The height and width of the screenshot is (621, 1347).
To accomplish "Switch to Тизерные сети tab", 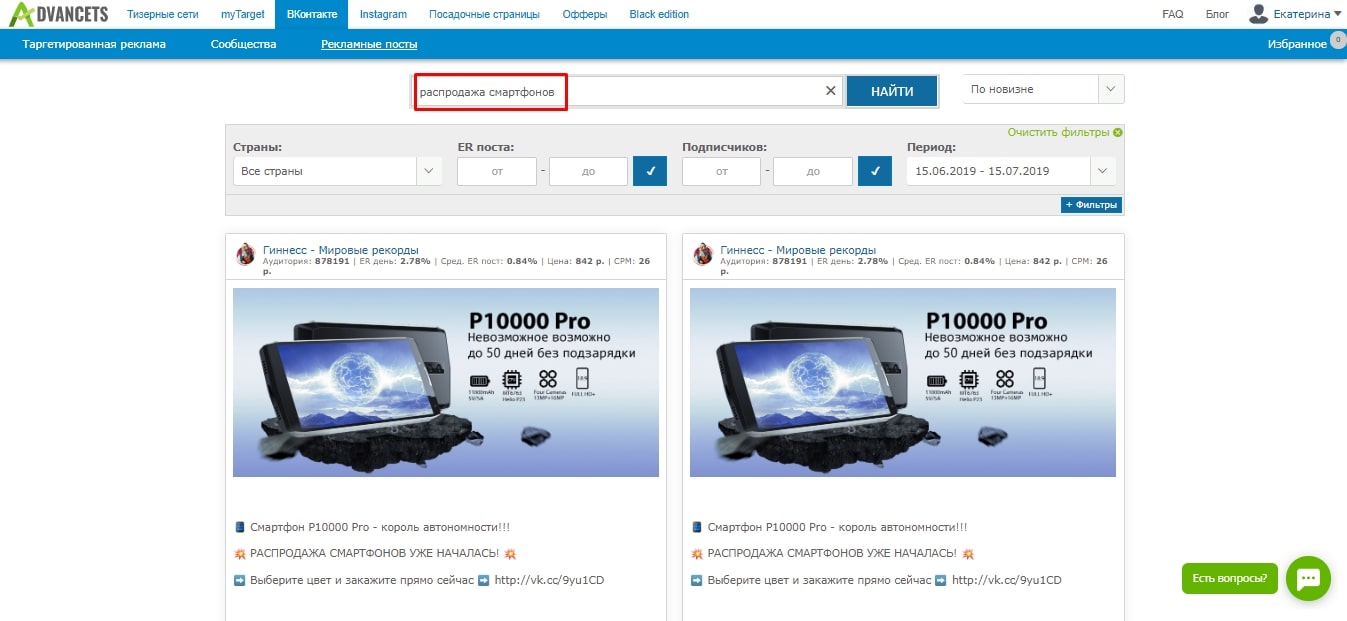I will point(163,14).
